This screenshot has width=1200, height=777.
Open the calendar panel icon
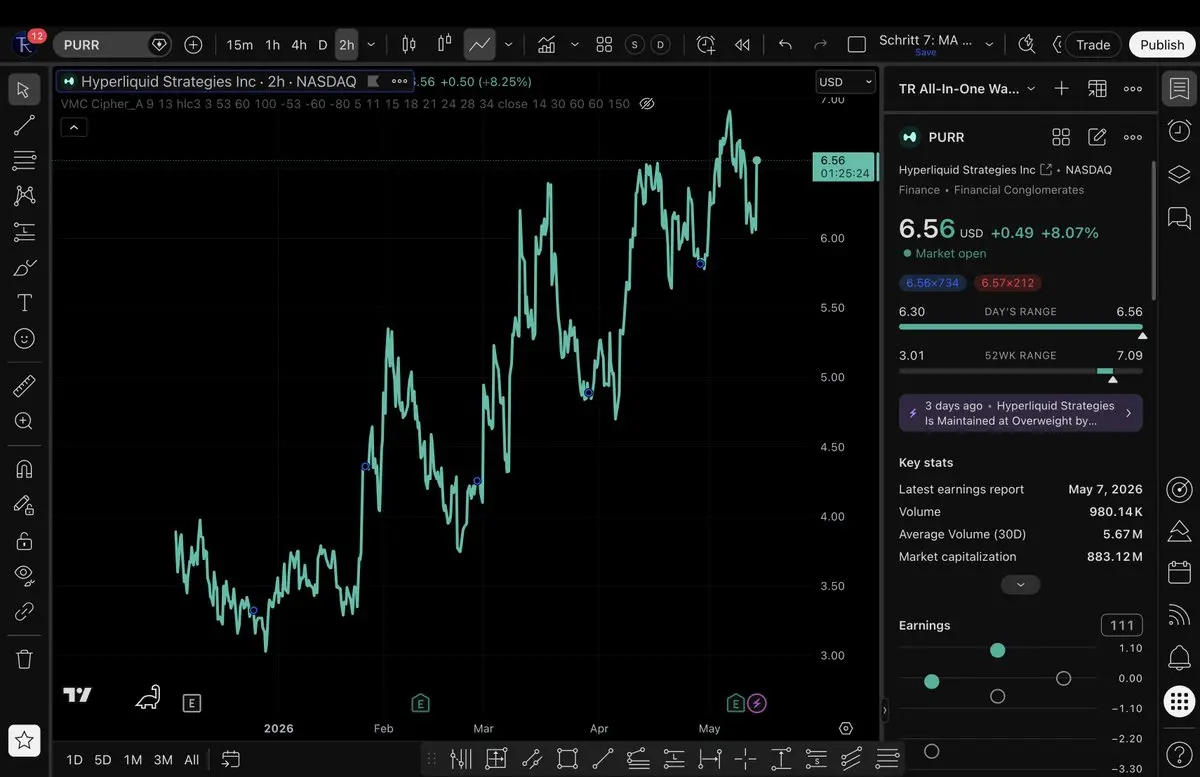point(1179,572)
